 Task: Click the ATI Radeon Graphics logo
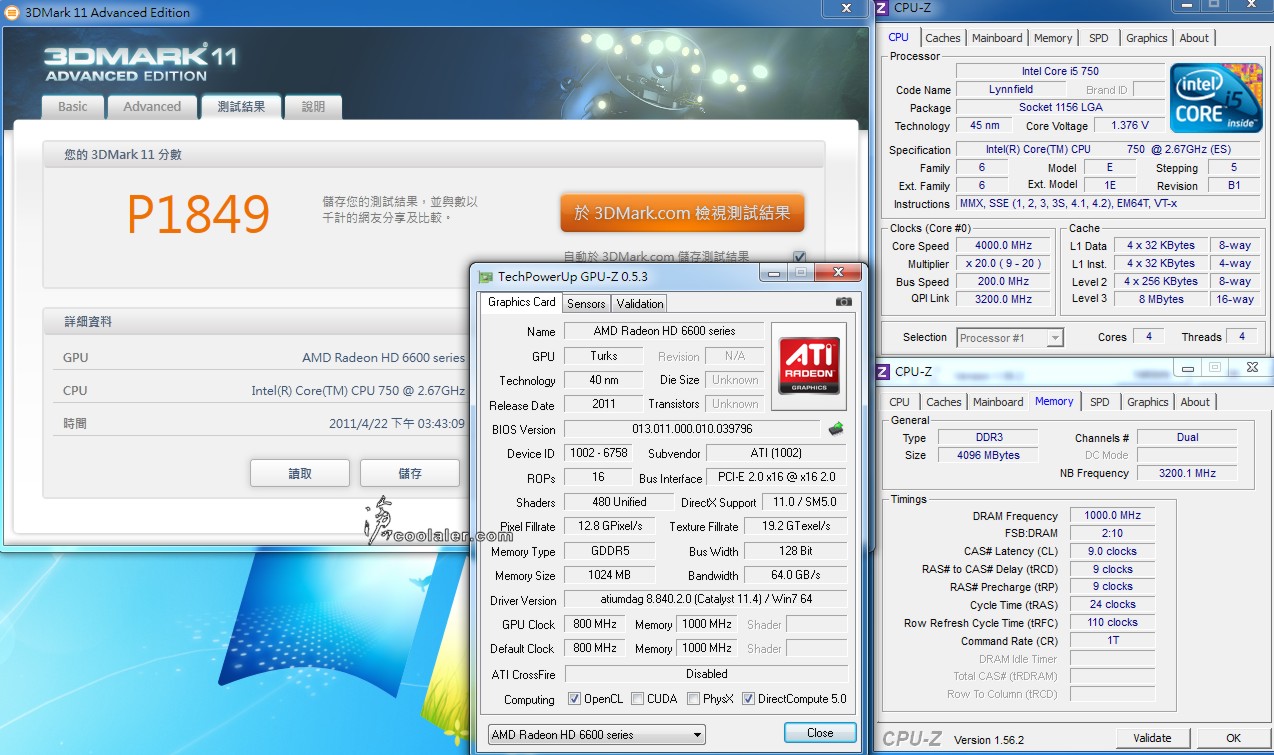pyautogui.click(x=809, y=366)
